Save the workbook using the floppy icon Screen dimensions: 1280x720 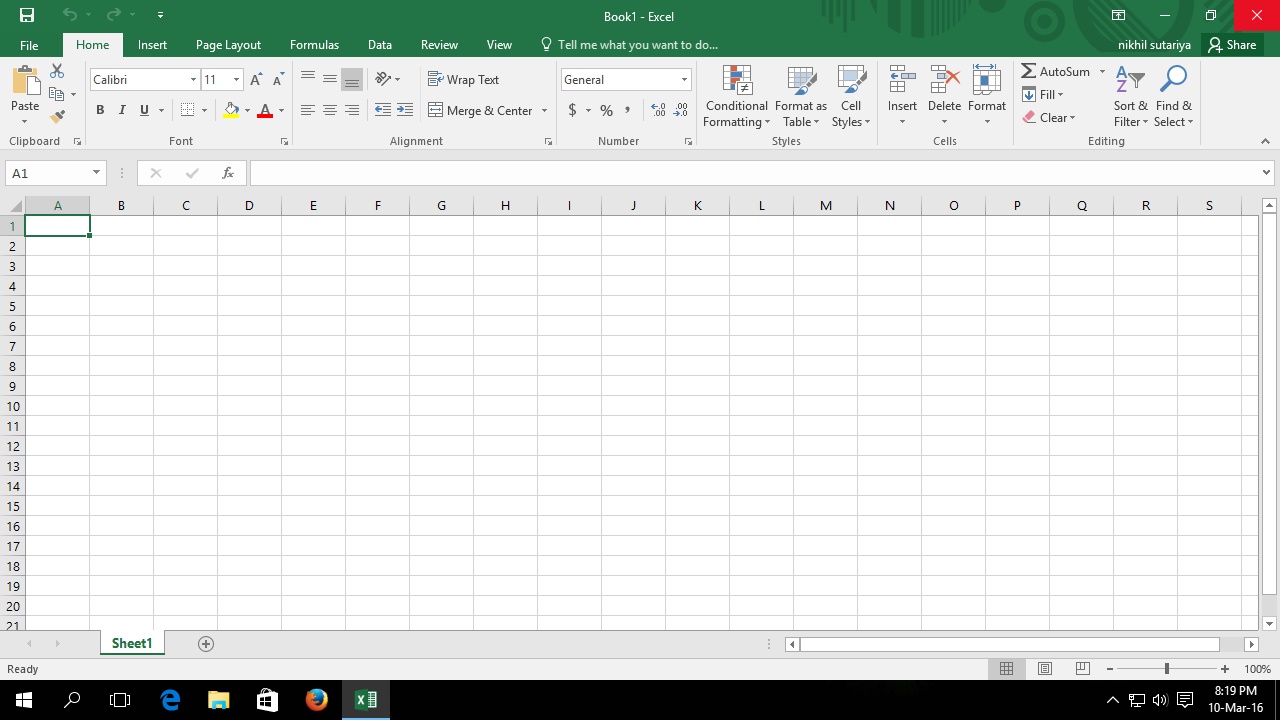pos(27,16)
